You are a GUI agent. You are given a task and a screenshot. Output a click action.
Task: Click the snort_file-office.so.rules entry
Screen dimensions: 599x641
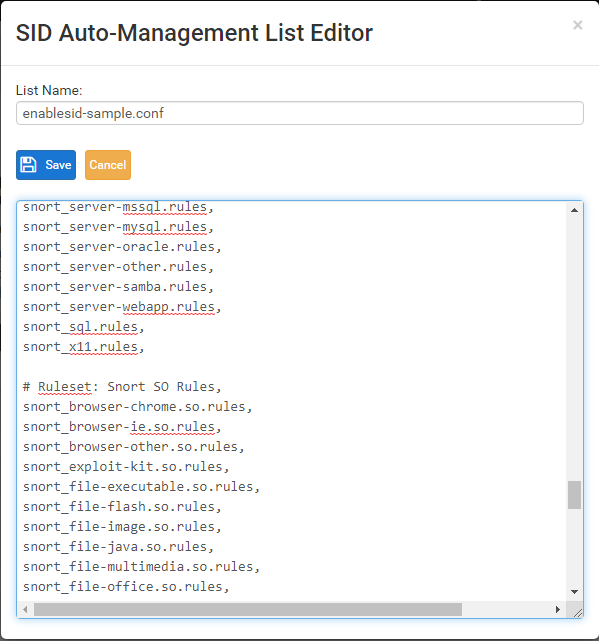126,587
